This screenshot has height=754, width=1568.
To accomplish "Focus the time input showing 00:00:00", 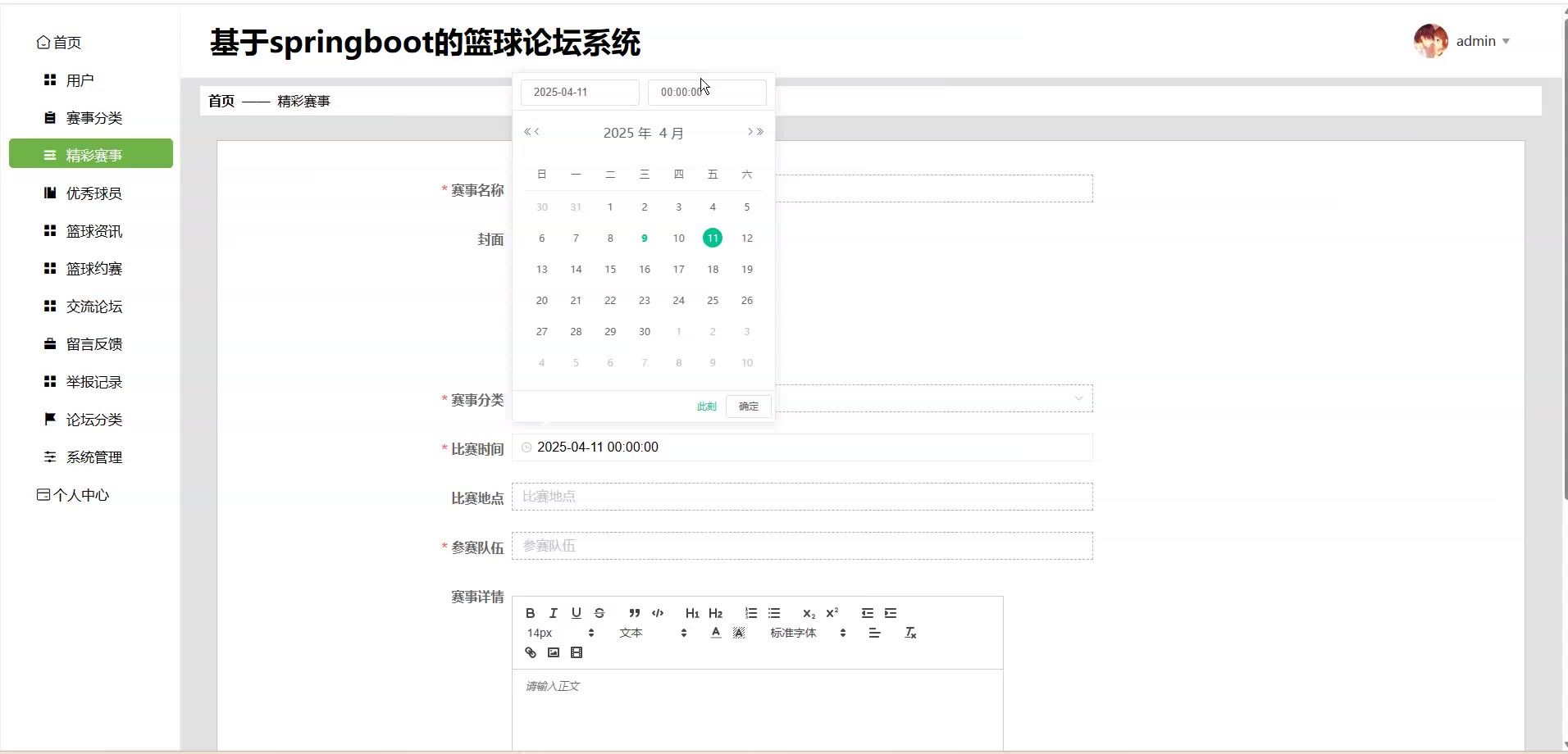I will pos(707,93).
